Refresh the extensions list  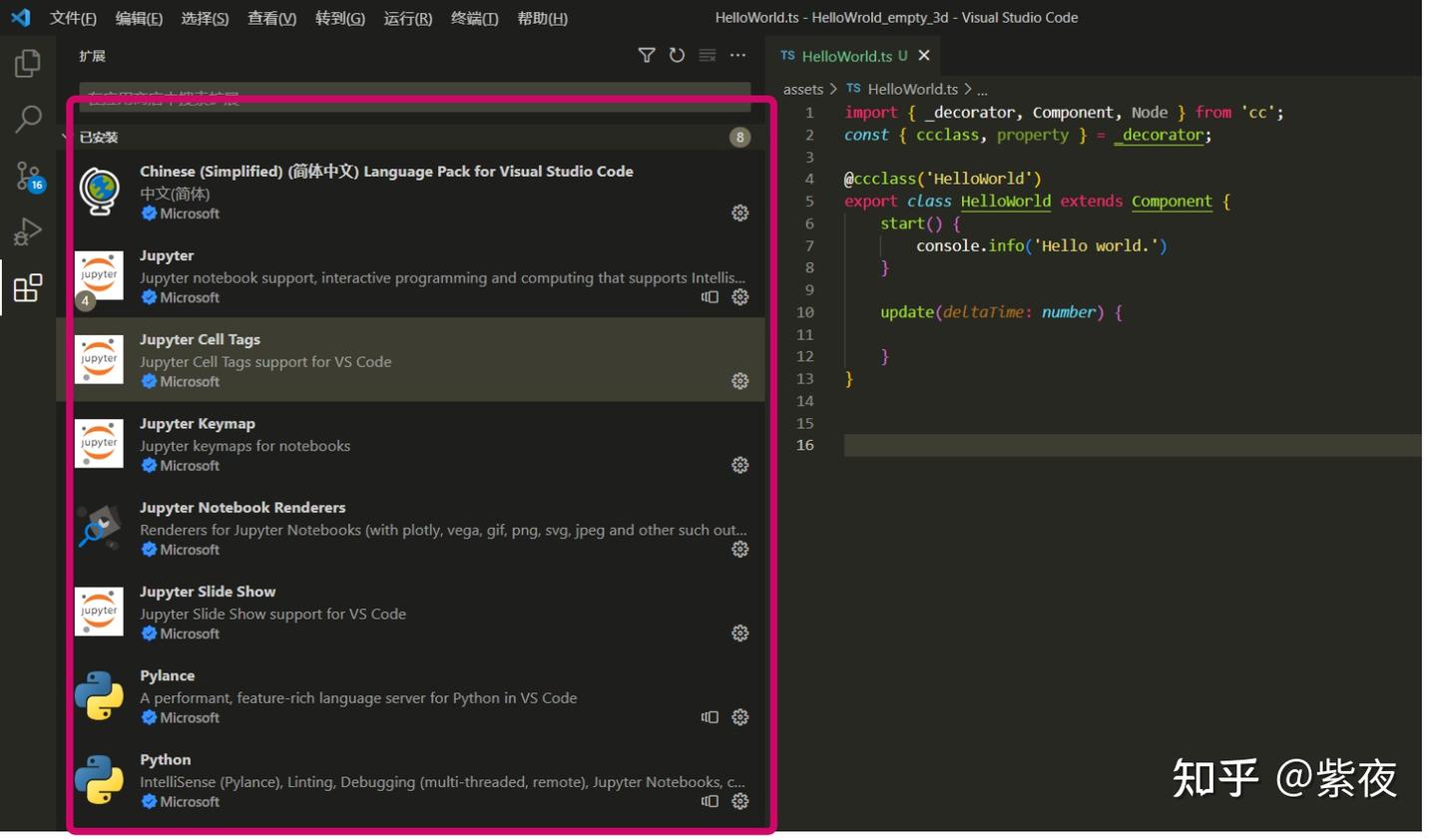pos(677,56)
